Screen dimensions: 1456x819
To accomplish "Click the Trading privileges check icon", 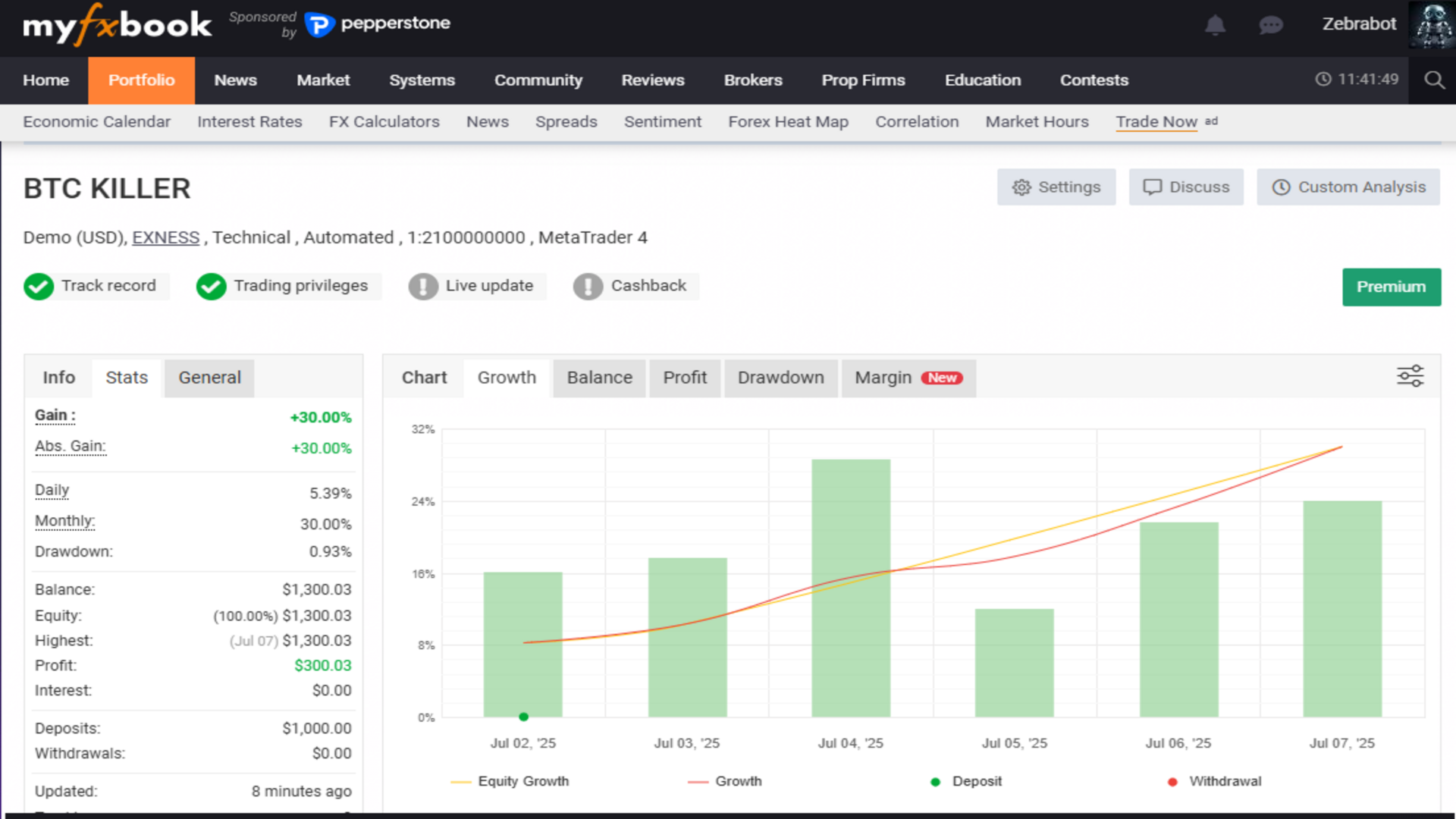I will click(211, 287).
